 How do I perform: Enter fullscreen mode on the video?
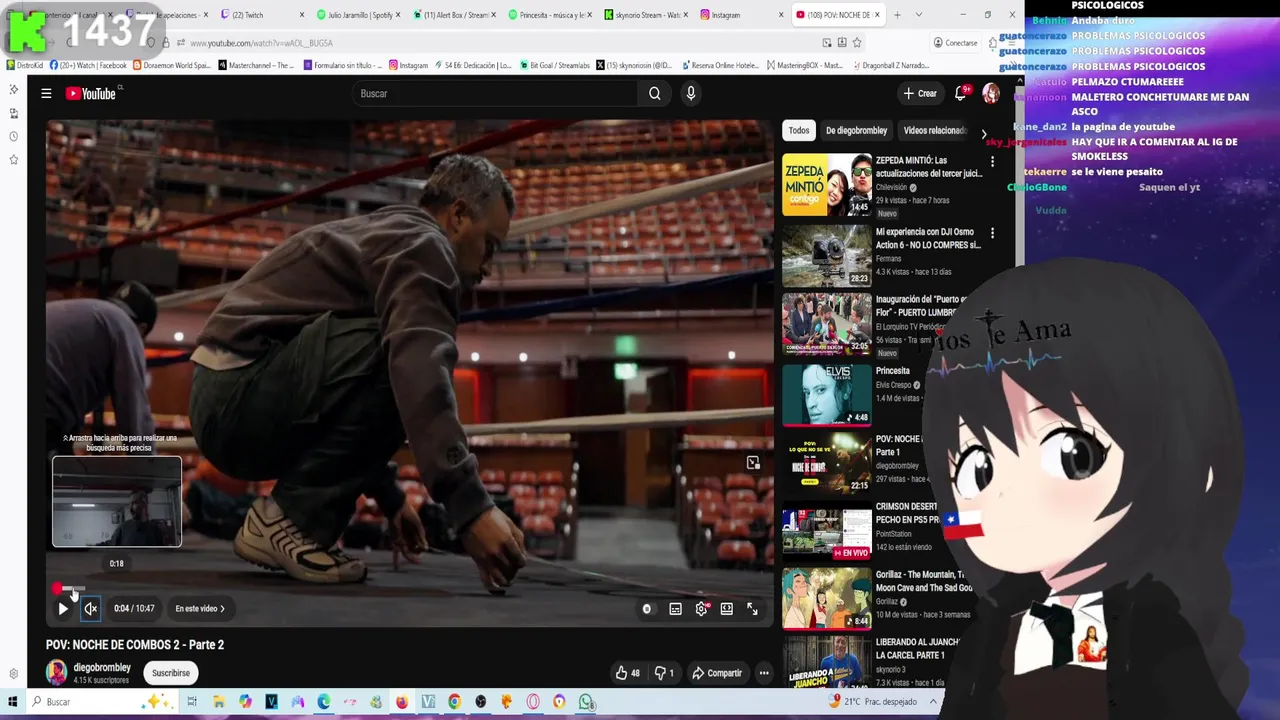(x=752, y=609)
